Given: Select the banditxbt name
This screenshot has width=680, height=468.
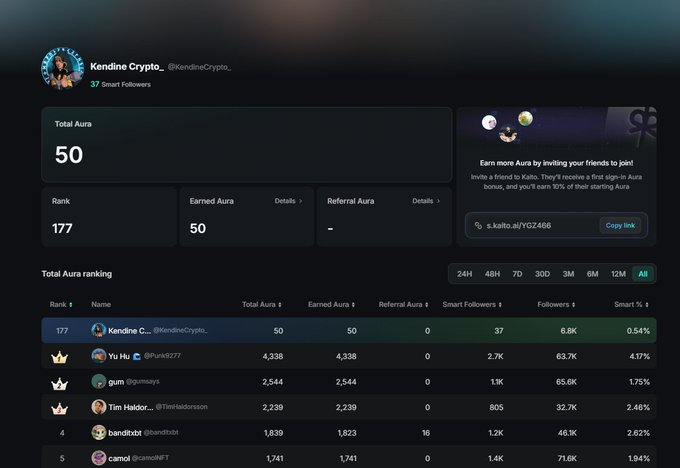Looking at the screenshot, I should 125,433.
